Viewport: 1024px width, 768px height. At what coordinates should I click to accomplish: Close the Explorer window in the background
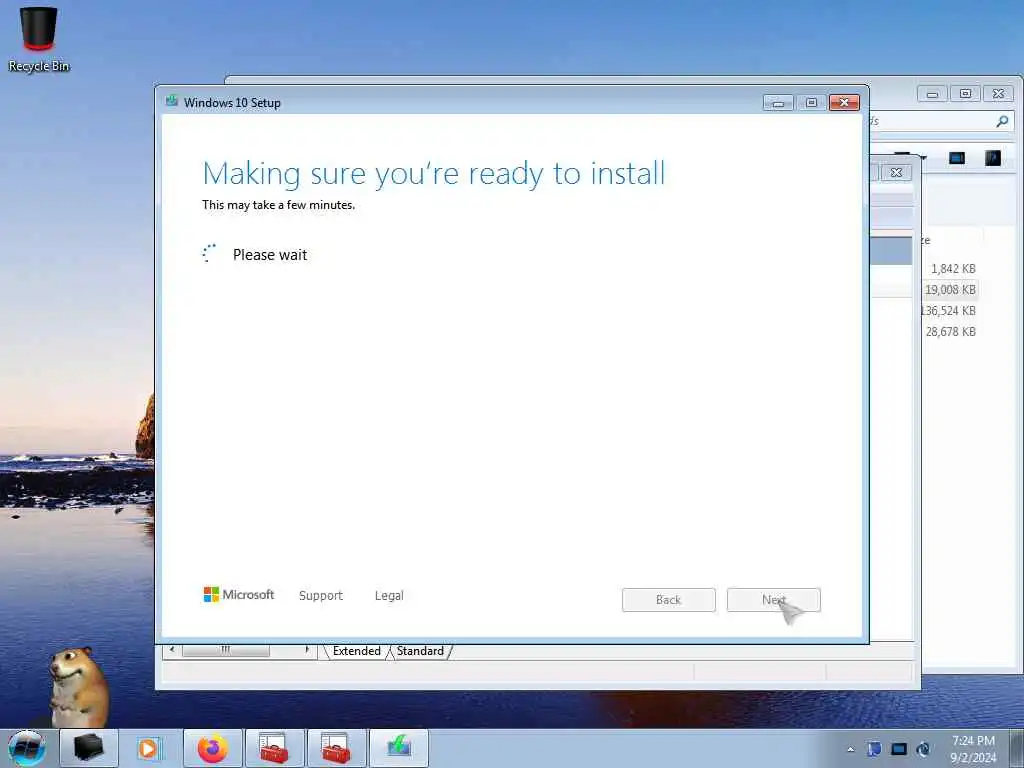[999, 94]
